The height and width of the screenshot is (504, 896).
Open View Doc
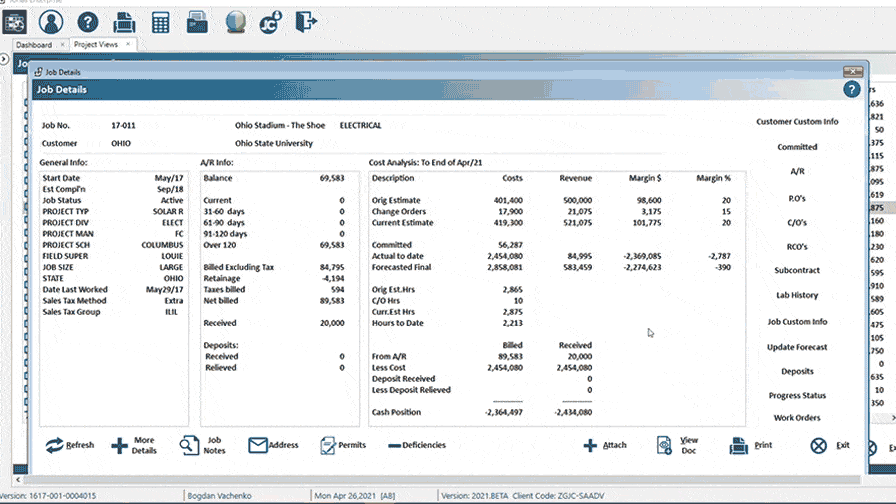tap(678, 445)
